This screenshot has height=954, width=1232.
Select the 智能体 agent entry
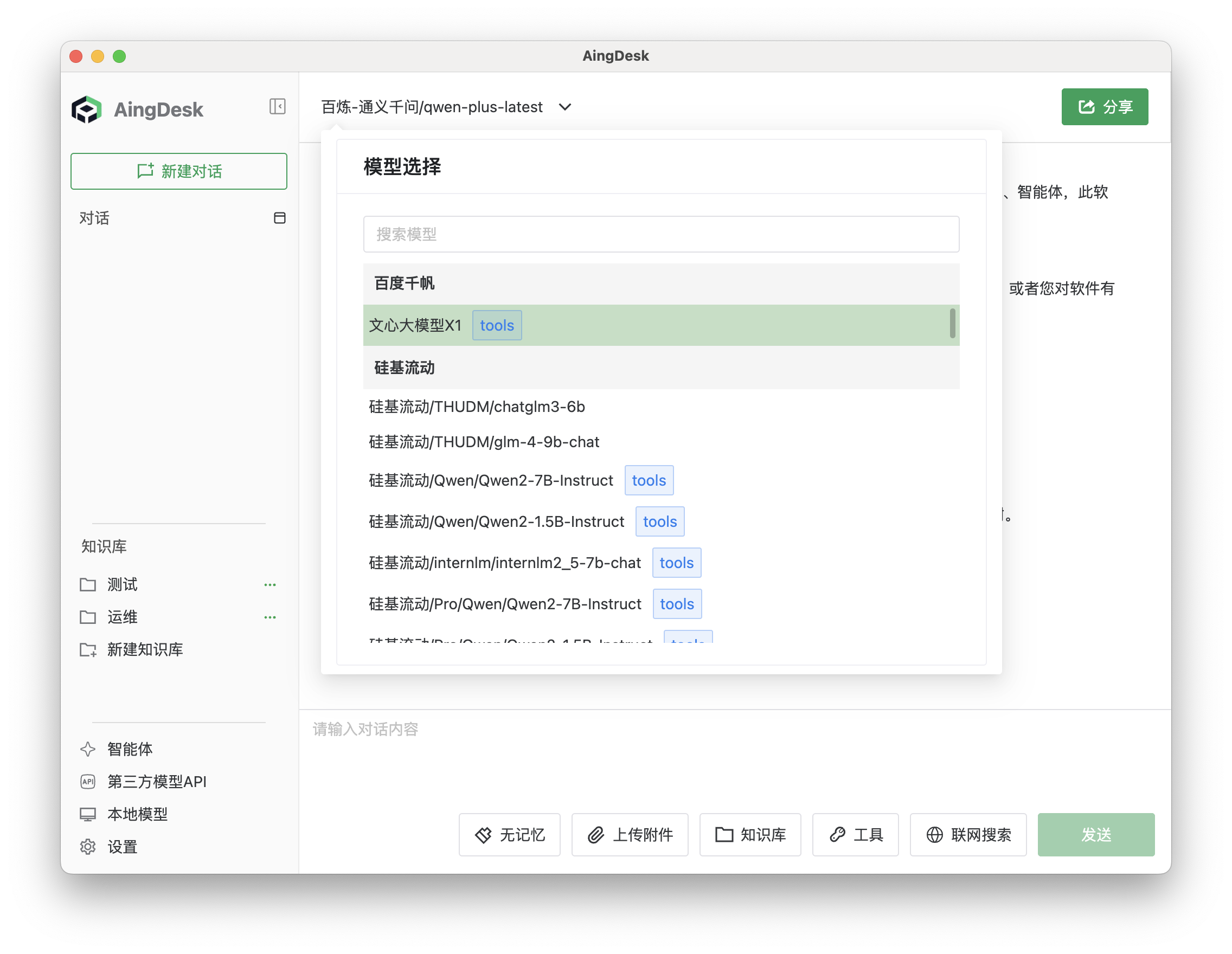click(x=129, y=749)
